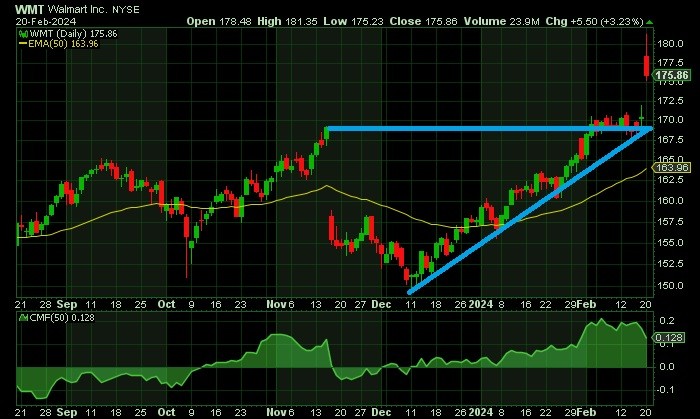Click the green up-arrow beside Chg value
Image resolution: width=700 pixels, height=419 pixels.
tap(650, 21)
